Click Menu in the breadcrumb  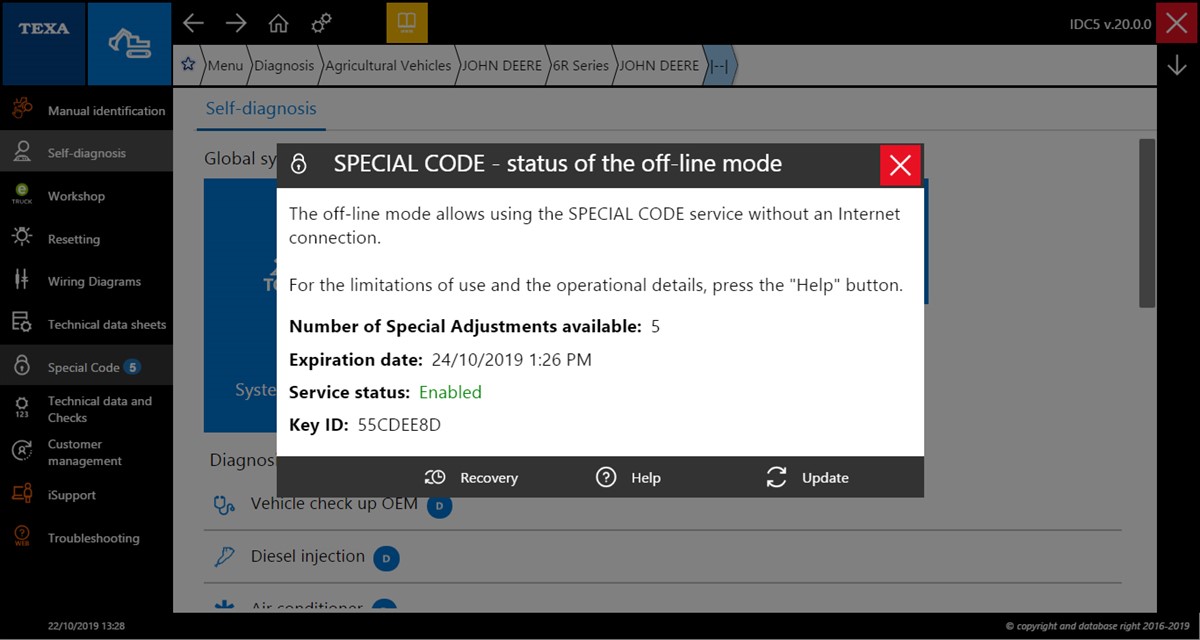click(225, 66)
